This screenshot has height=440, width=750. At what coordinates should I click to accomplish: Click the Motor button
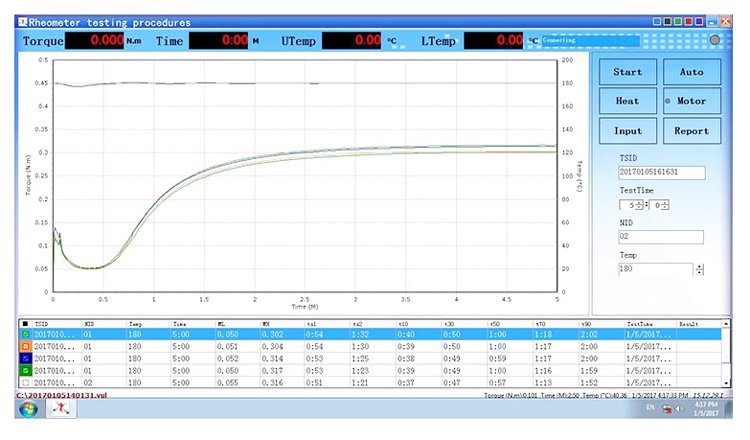click(692, 101)
